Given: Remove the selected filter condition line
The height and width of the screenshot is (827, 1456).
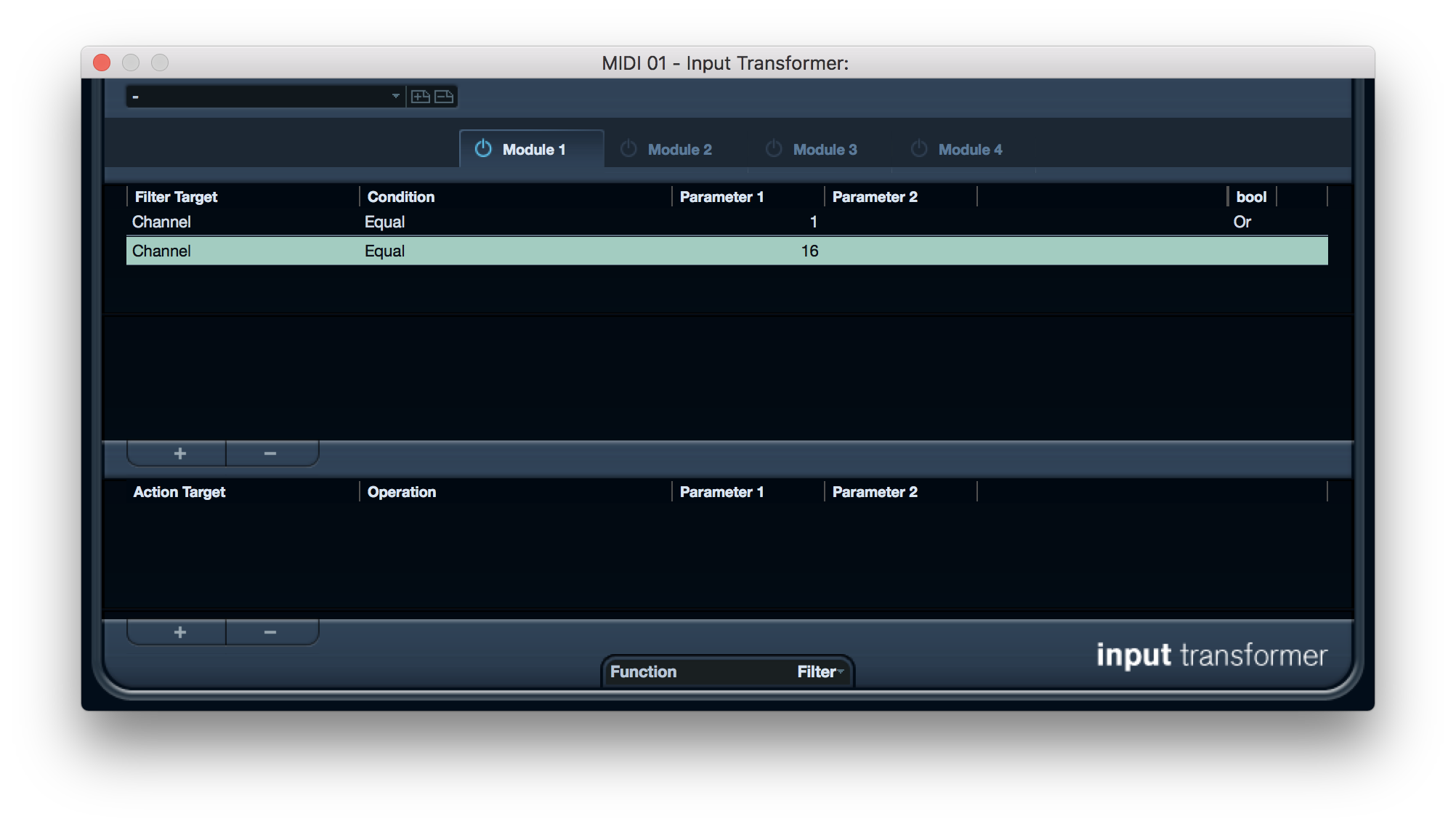Looking at the screenshot, I should (270, 453).
